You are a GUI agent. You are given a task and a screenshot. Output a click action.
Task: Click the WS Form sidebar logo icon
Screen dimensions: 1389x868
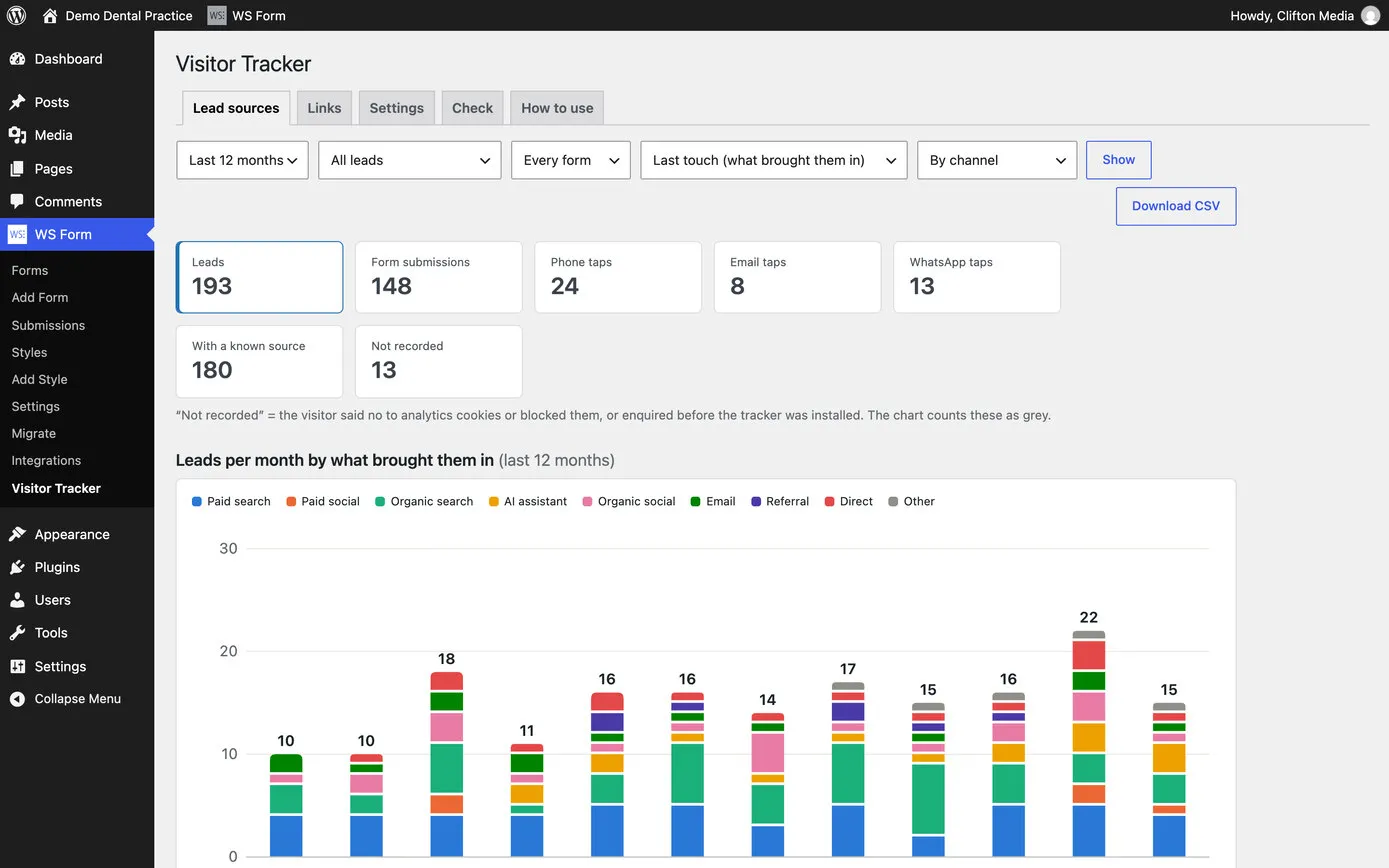pyautogui.click(x=17, y=234)
